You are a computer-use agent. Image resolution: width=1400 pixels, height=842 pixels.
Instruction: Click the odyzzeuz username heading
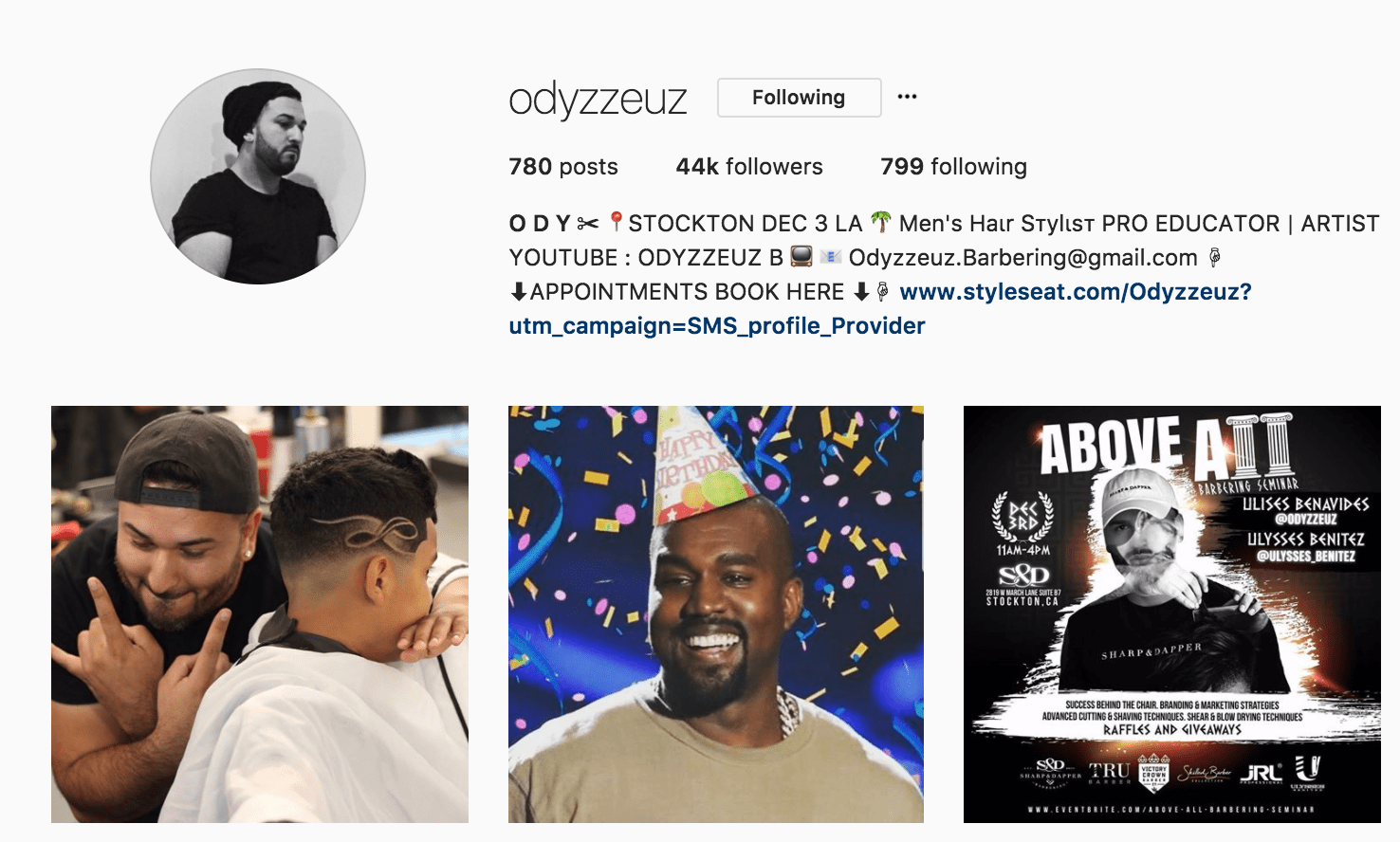click(x=598, y=99)
